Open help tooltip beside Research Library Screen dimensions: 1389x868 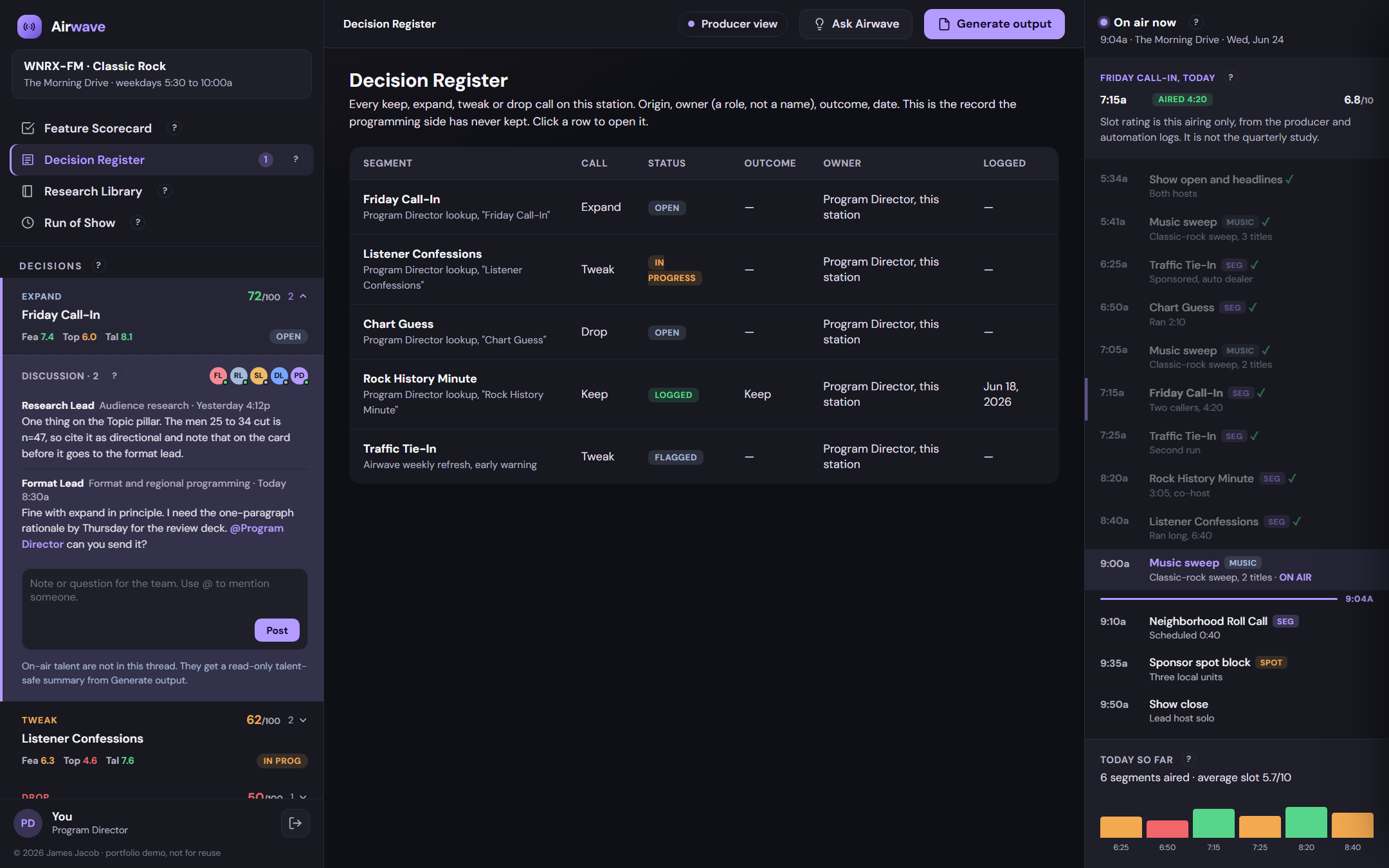(x=165, y=191)
